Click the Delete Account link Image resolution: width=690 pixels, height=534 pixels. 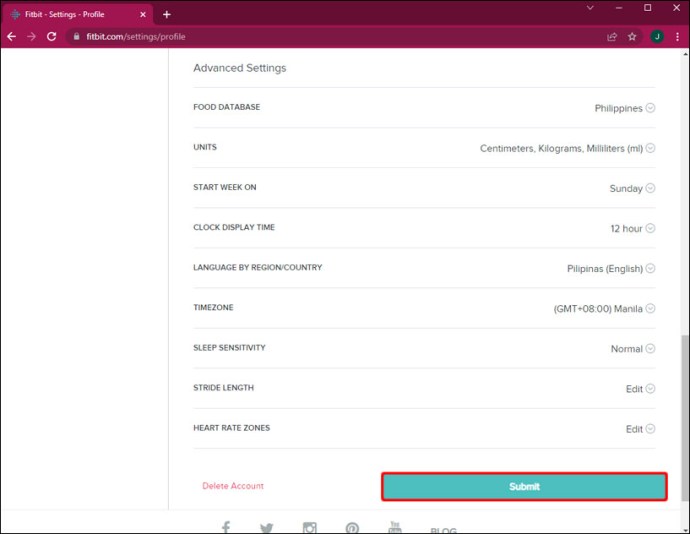point(233,486)
